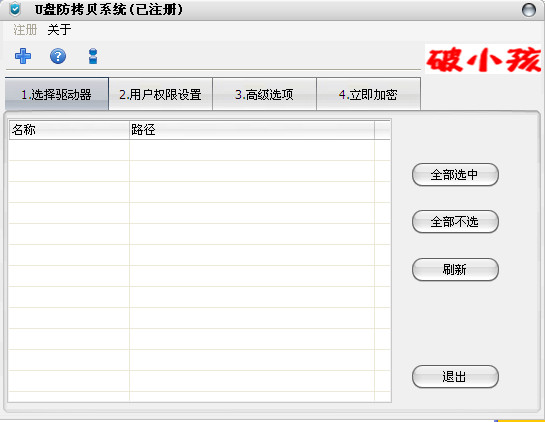Image resolution: width=545 pixels, height=422 pixels.
Task: Open the 注册 menu
Action: pyautogui.click(x=25, y=30)
